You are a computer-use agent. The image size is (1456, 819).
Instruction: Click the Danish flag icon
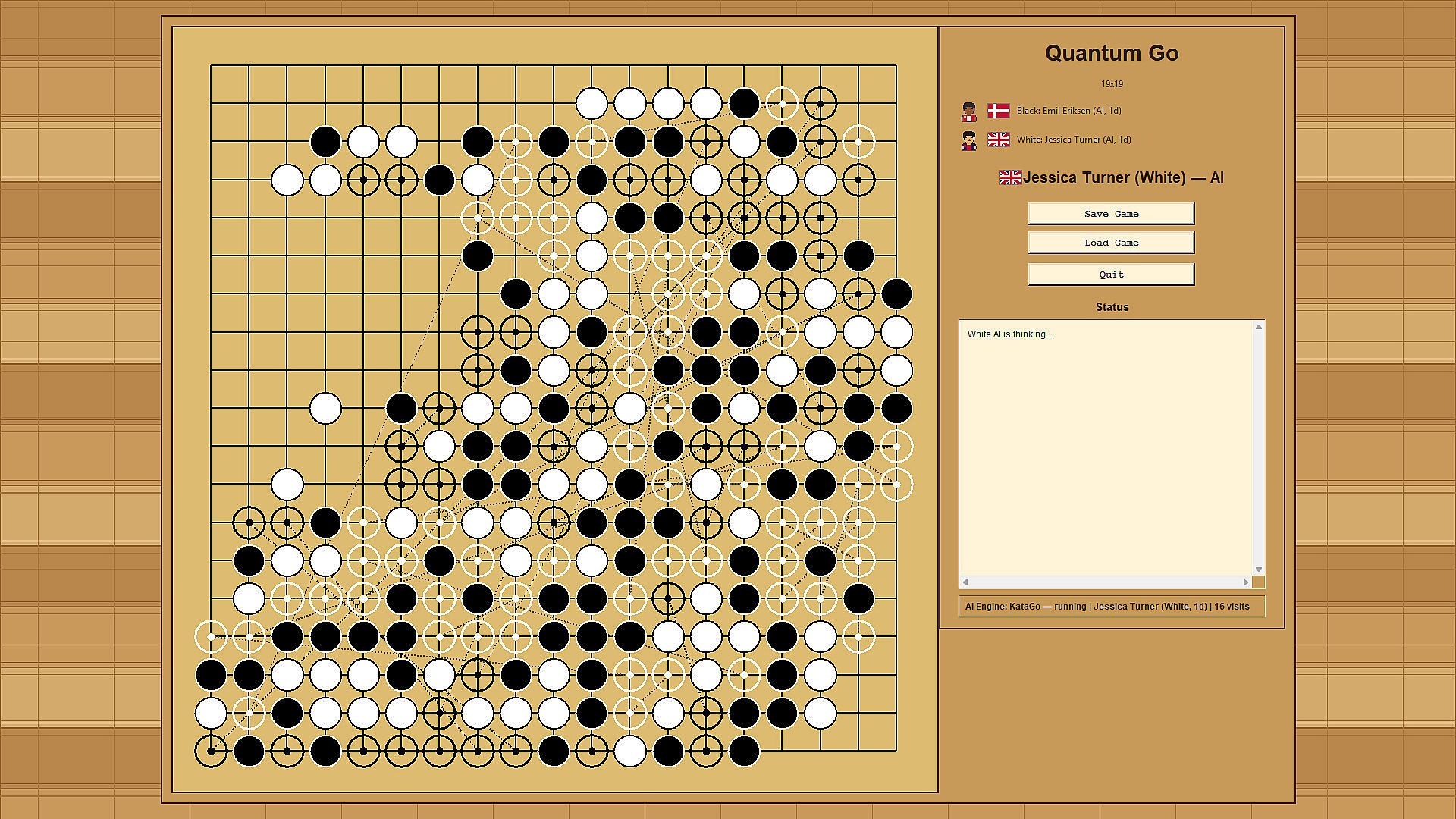(998, 111)
